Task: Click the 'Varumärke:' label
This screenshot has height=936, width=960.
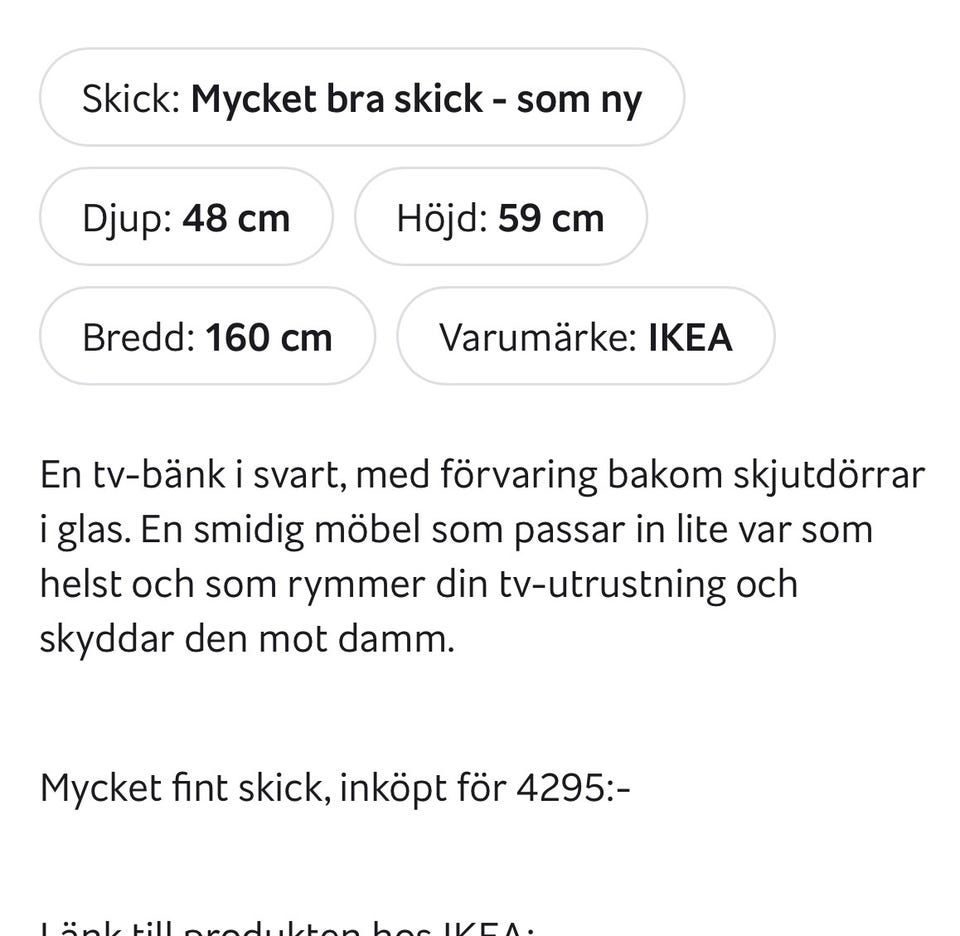Action: click(539, 337)
